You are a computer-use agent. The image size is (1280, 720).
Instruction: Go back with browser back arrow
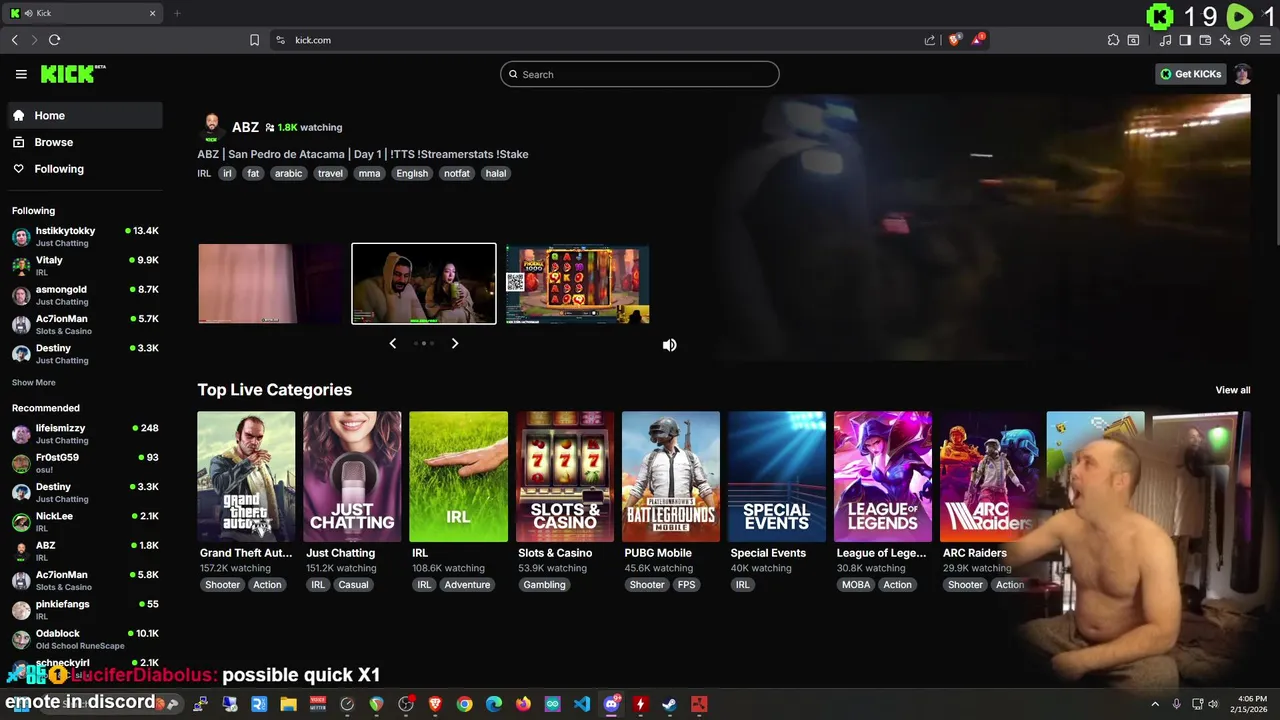(14, 40)
